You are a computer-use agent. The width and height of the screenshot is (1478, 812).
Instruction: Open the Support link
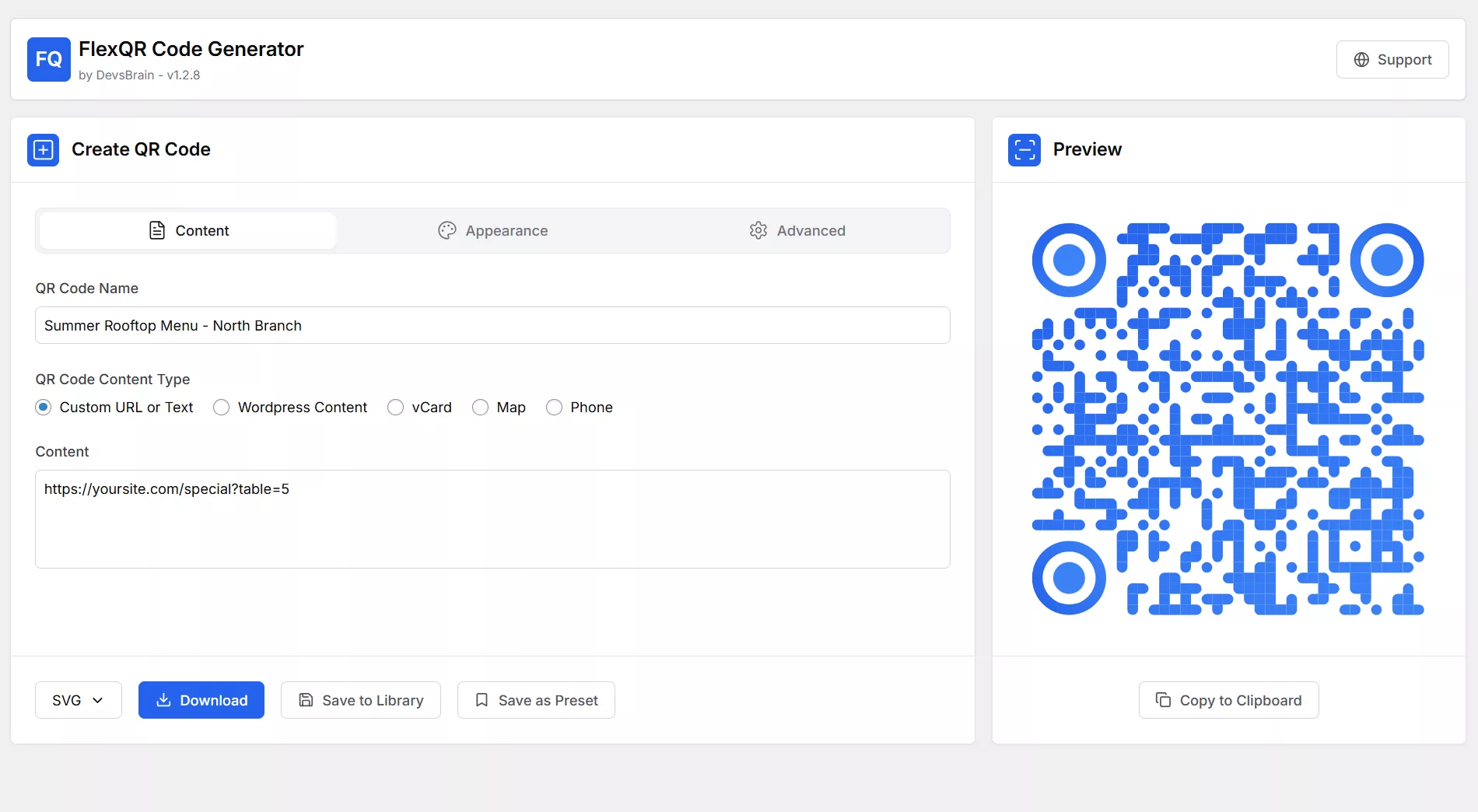pos(1392,60)
